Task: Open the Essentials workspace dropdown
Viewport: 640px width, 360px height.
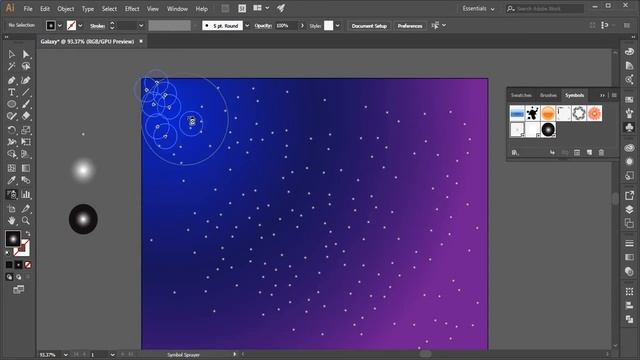Action: tap(478, 9)
